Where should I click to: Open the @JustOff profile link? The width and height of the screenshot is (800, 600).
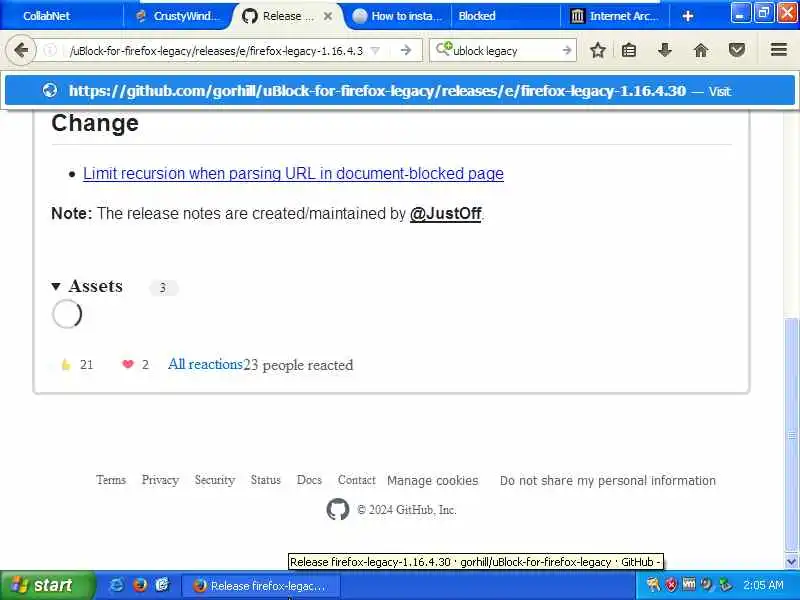click(x=445, y=213)
